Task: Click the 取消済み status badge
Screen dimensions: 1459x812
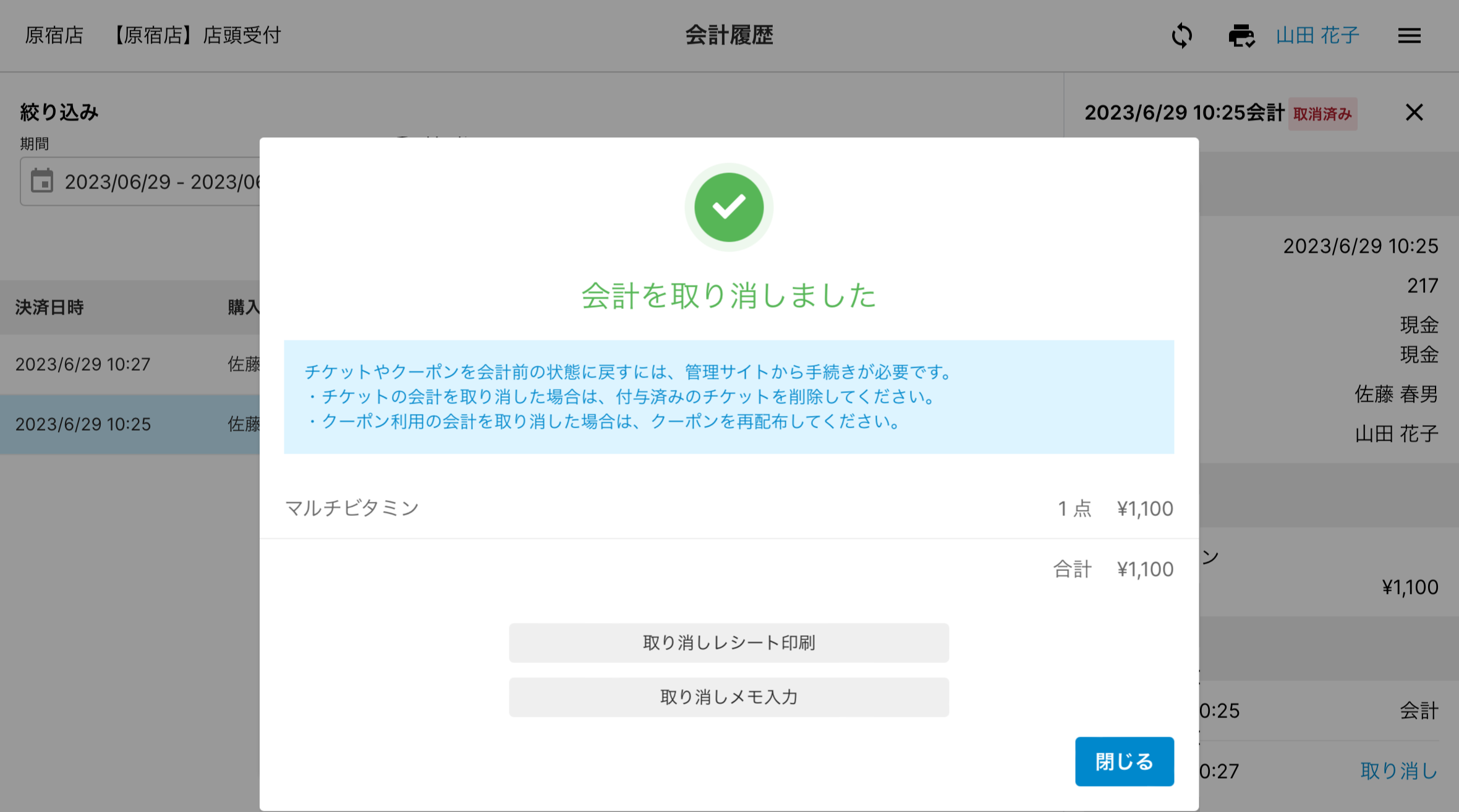Action: click(1322, 114)
